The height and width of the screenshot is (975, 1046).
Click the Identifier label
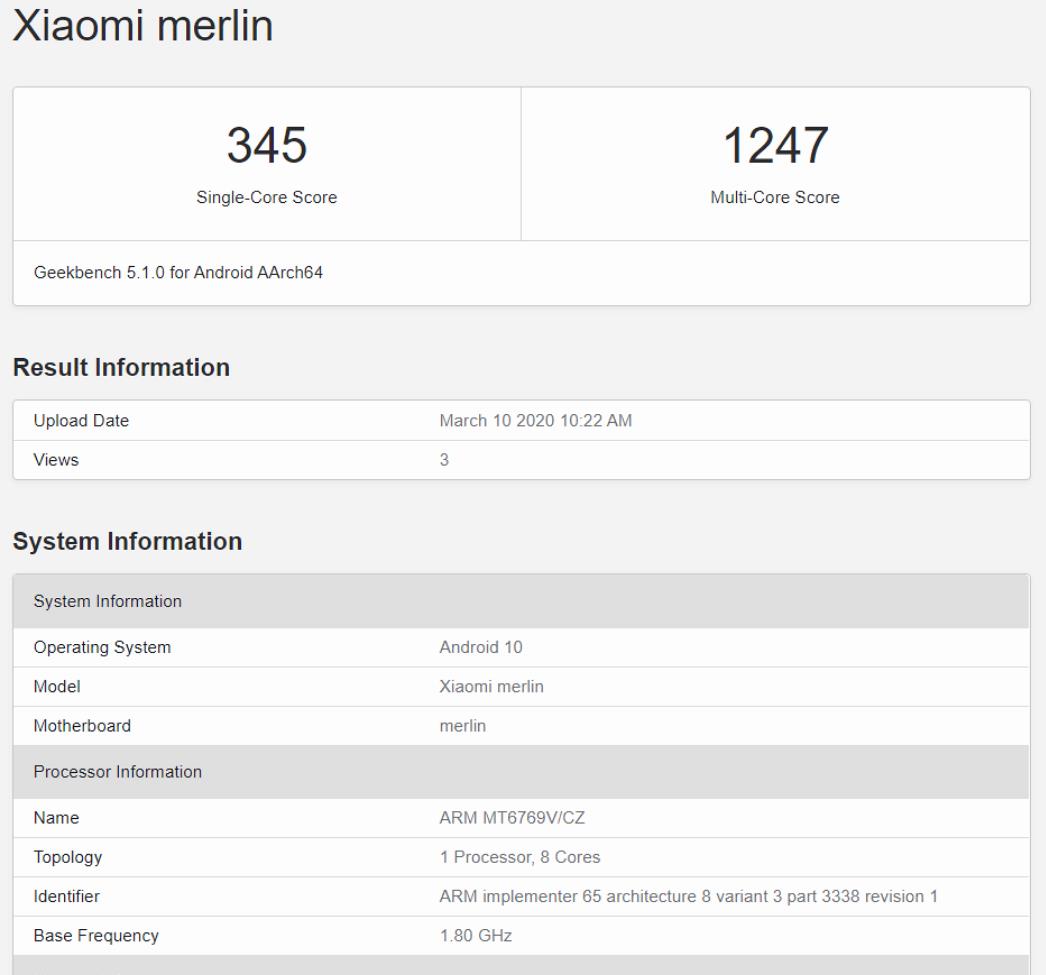click(x=67, y=897)
